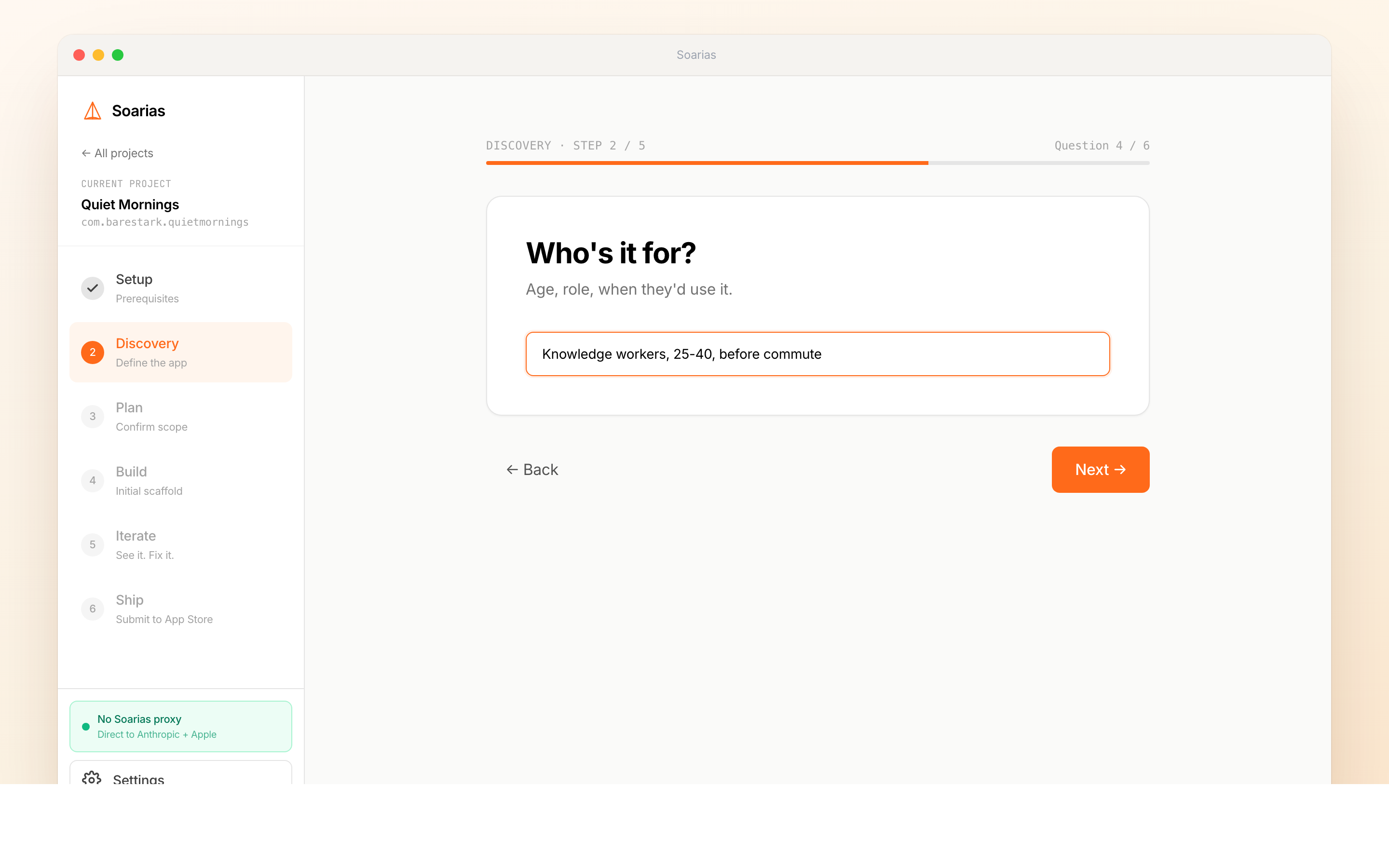Open the Setup Prerequisites step
1389x868 pixels.
pyautogui.click(x=147, y=288)
